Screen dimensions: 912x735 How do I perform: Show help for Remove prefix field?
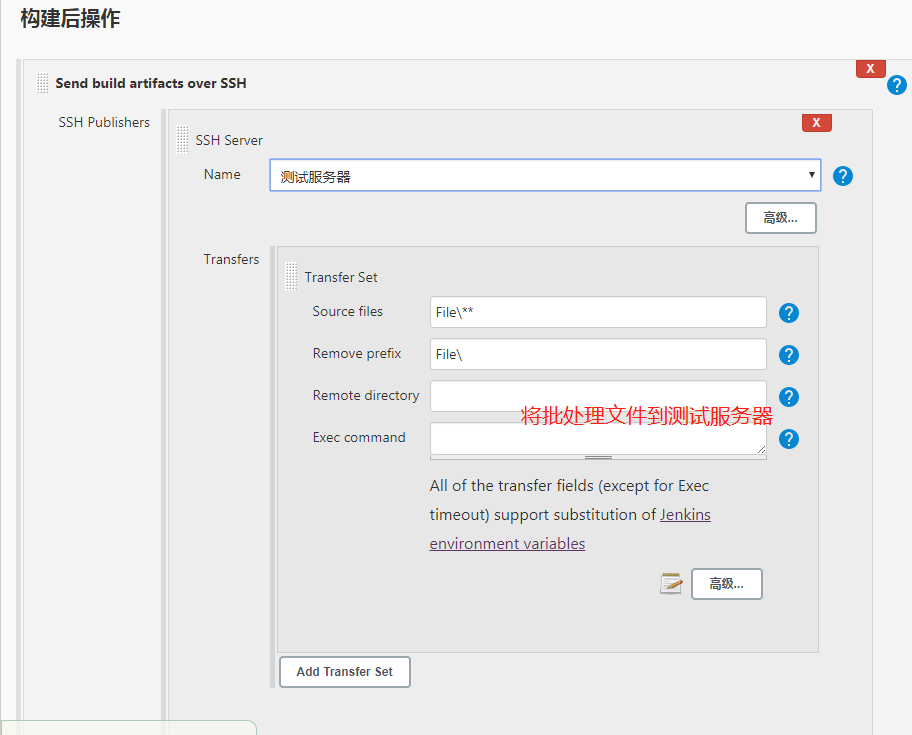pos(789,355)
